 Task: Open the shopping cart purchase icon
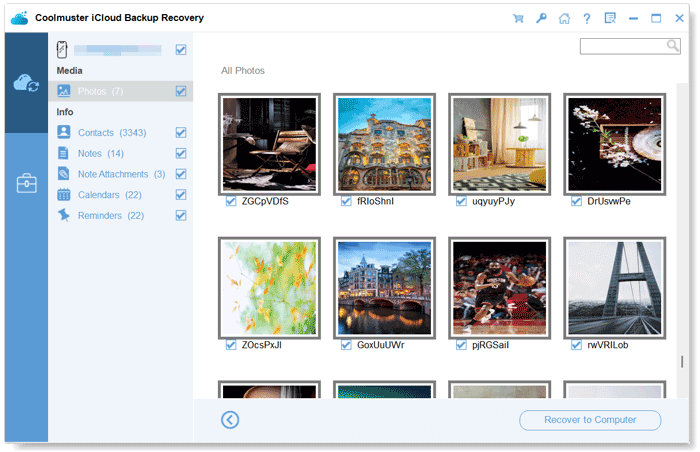click(x=518, y=18)
